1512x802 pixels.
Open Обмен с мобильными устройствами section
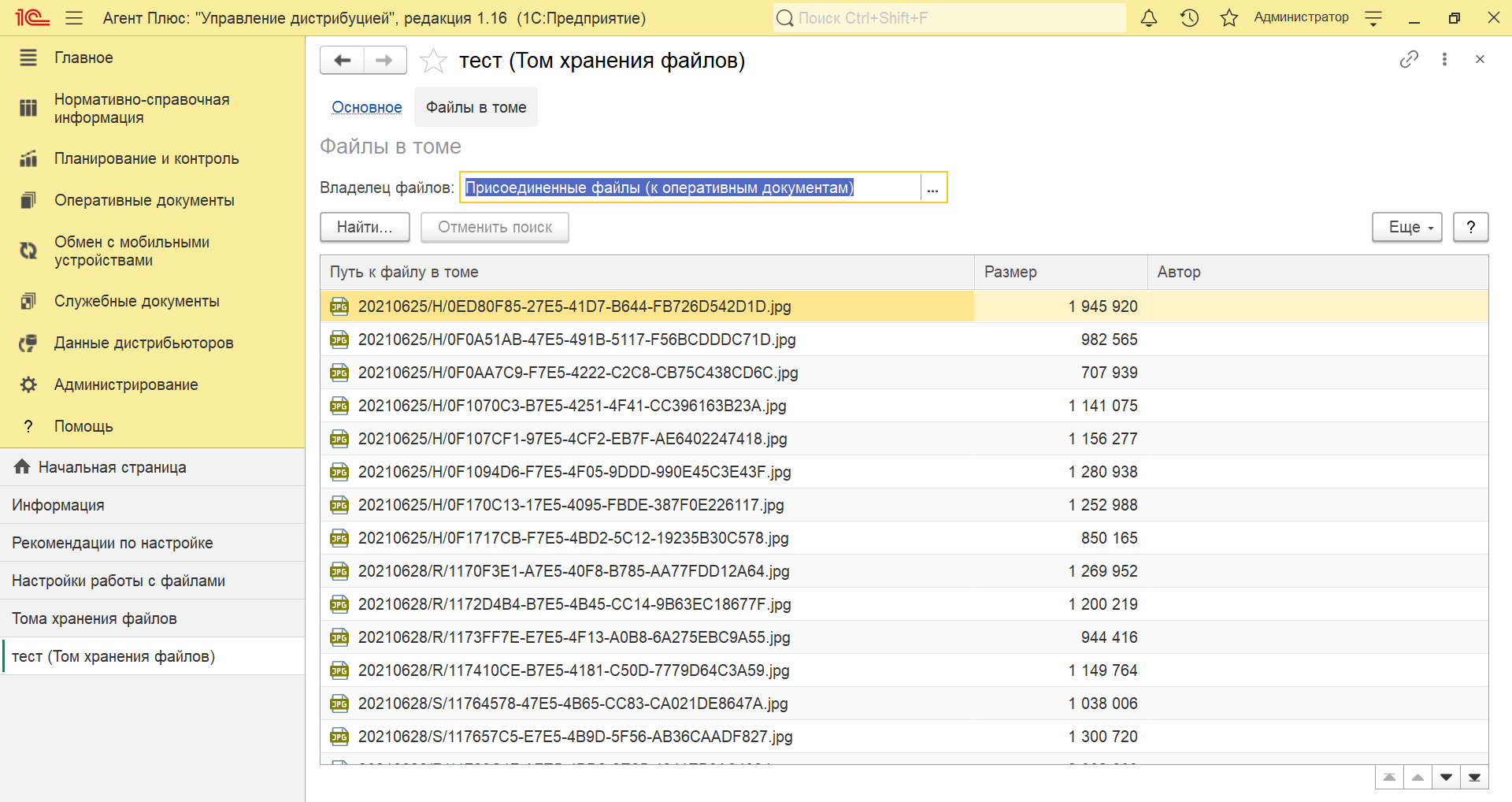pos(152,251)
